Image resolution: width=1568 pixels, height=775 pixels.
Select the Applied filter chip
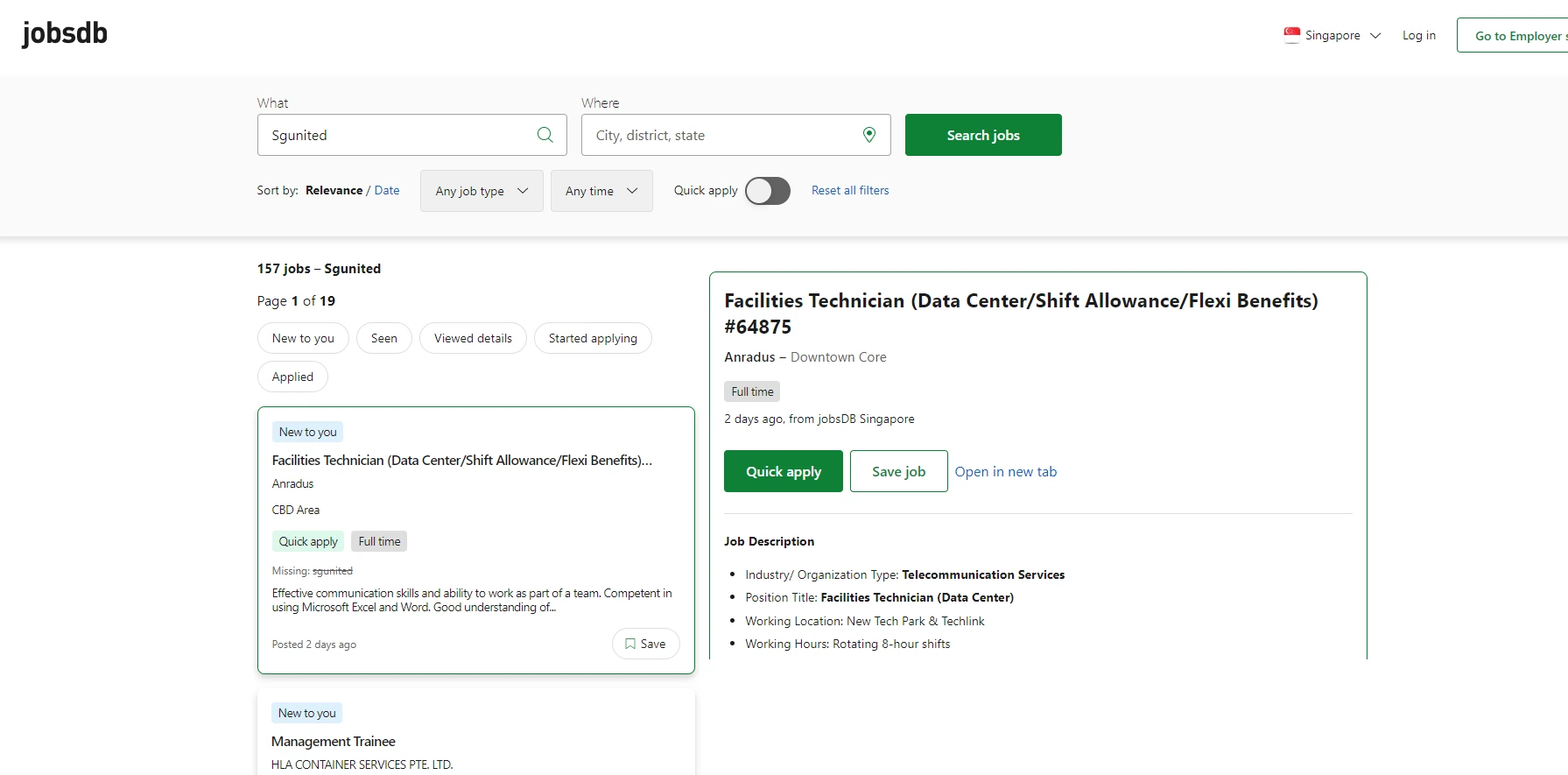[x=292, y=377]
